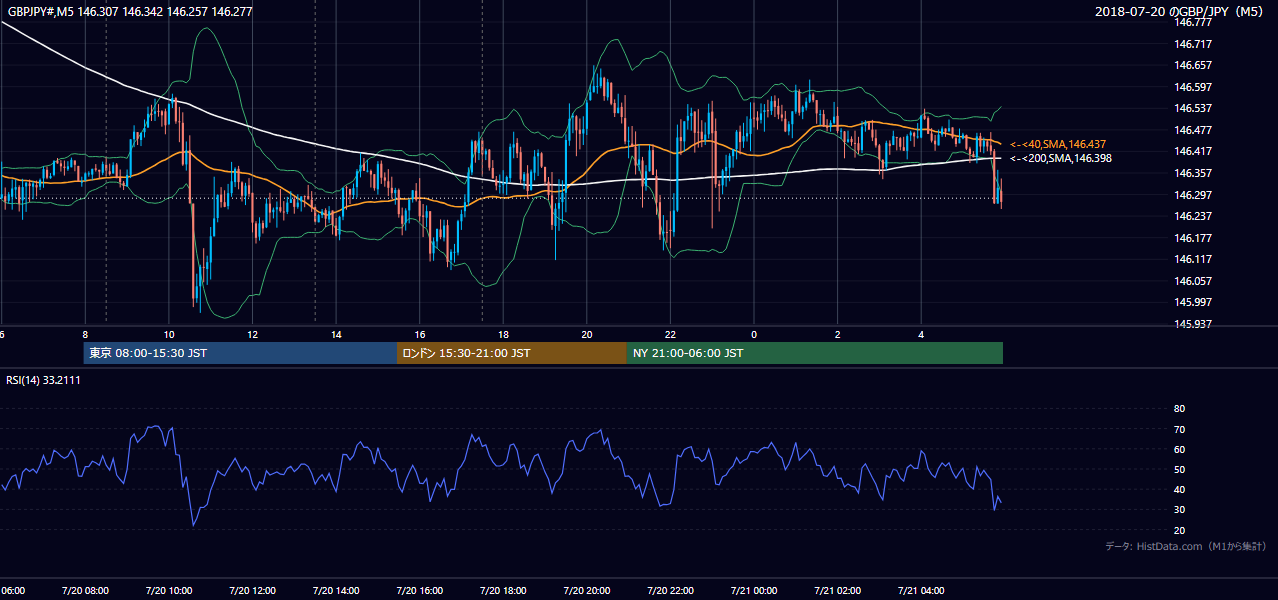The image size is (1278, 600).
Task: Click hour label 0 under the price chart
Action: 754,335
